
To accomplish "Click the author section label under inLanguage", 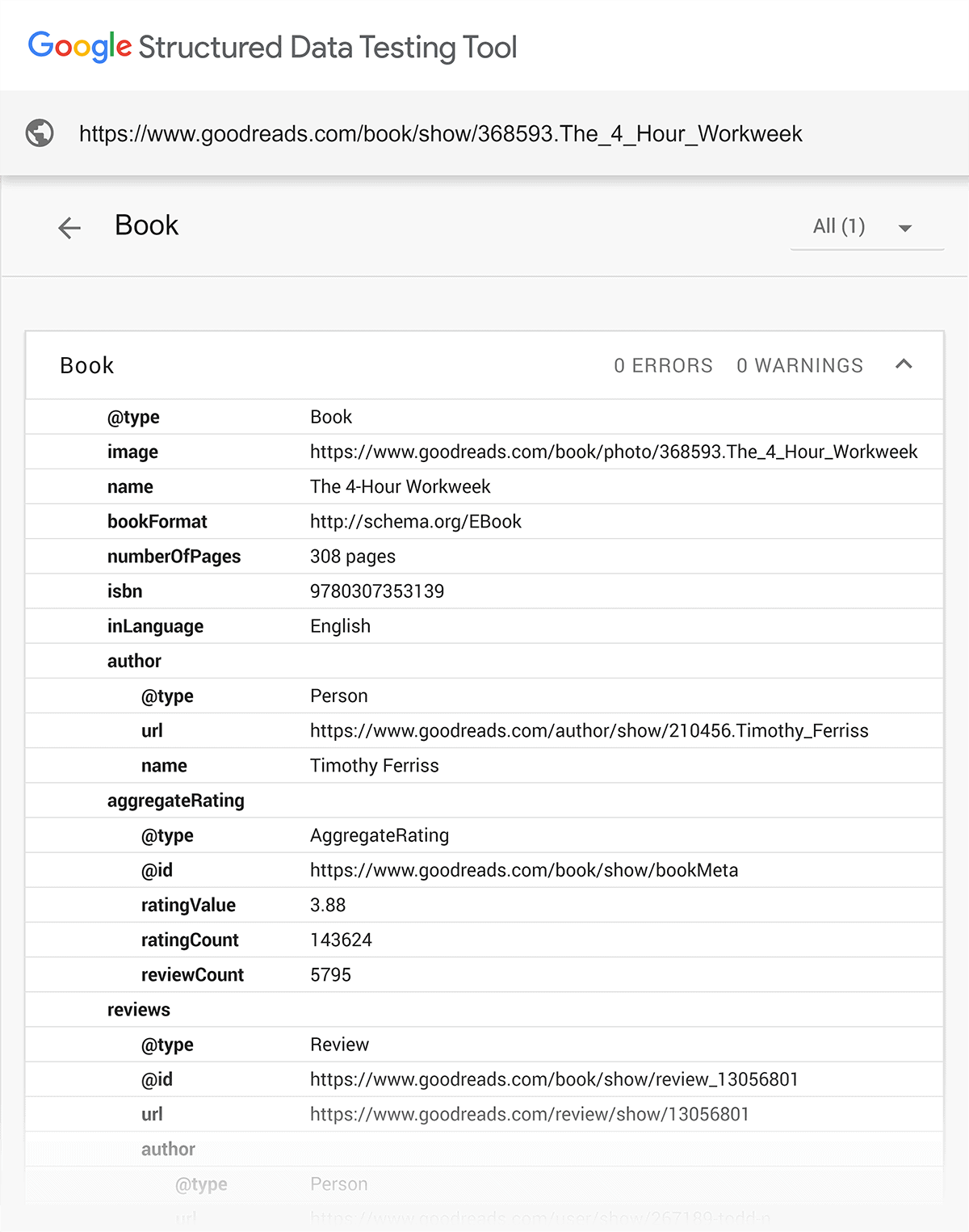I will coord(134,661).
